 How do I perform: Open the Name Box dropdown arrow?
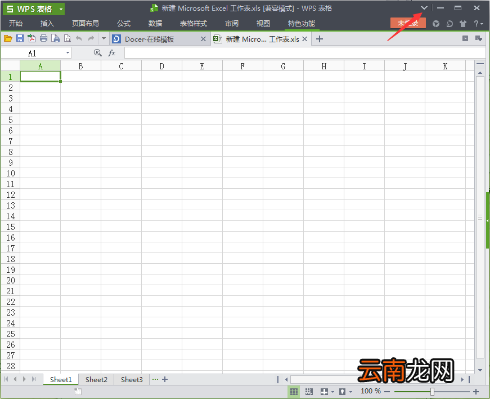pyautogui.click(x=68, y=53)
